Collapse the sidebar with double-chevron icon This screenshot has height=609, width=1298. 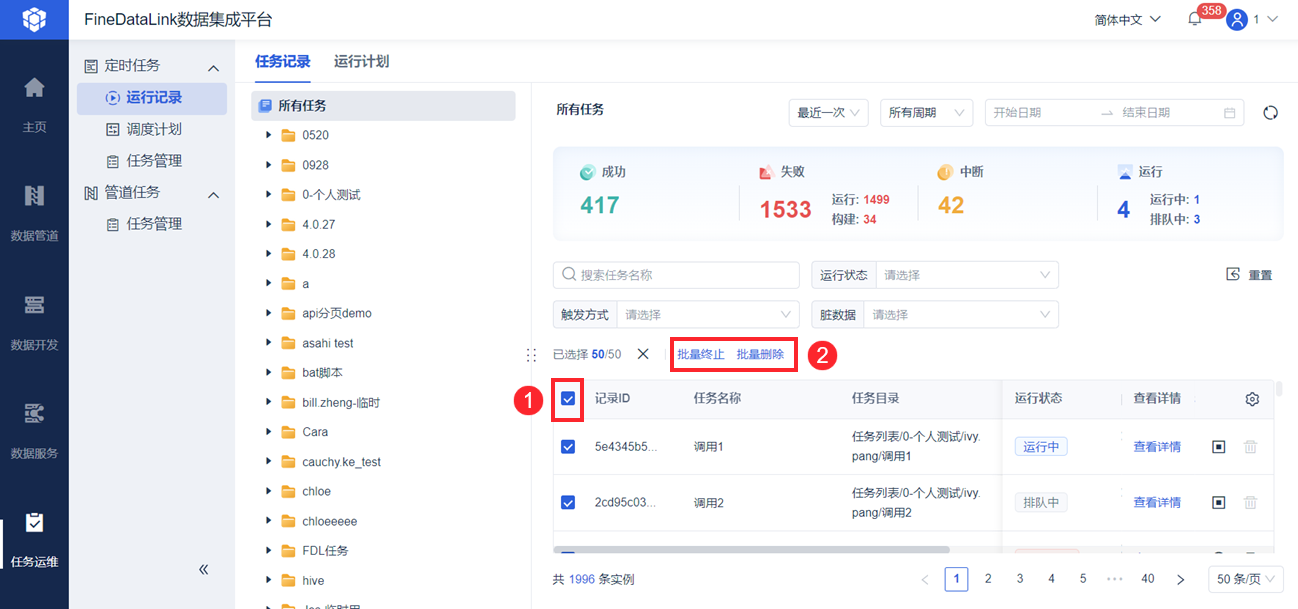tap(203, 569)
